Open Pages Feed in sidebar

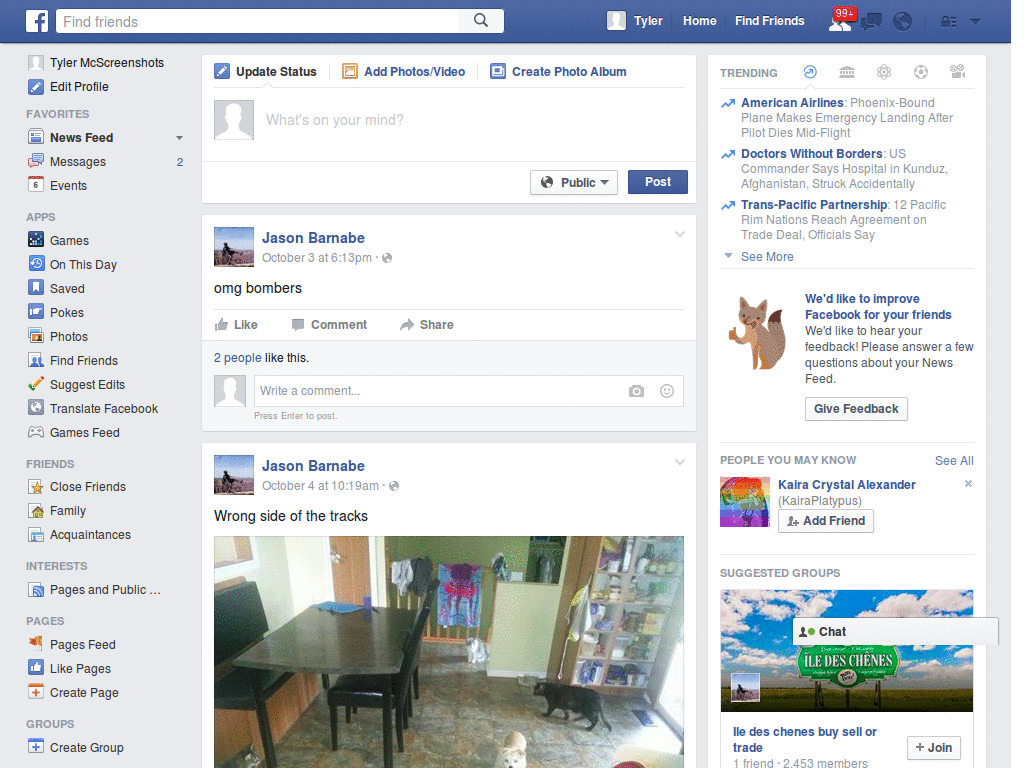72,645
